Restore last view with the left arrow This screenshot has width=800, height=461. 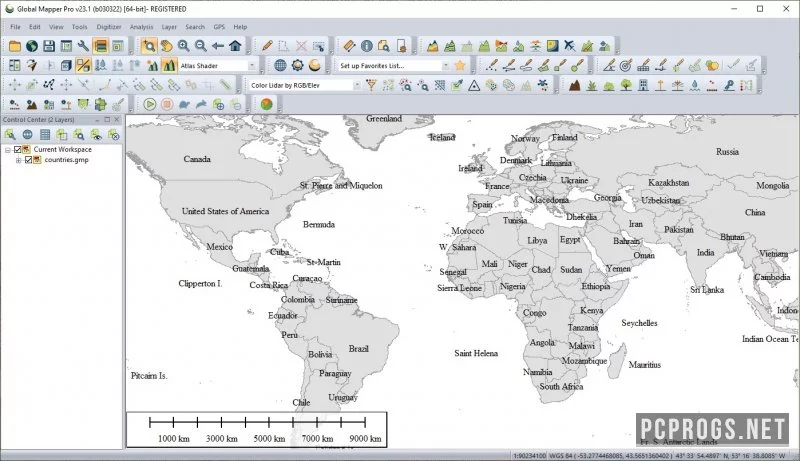218,46
